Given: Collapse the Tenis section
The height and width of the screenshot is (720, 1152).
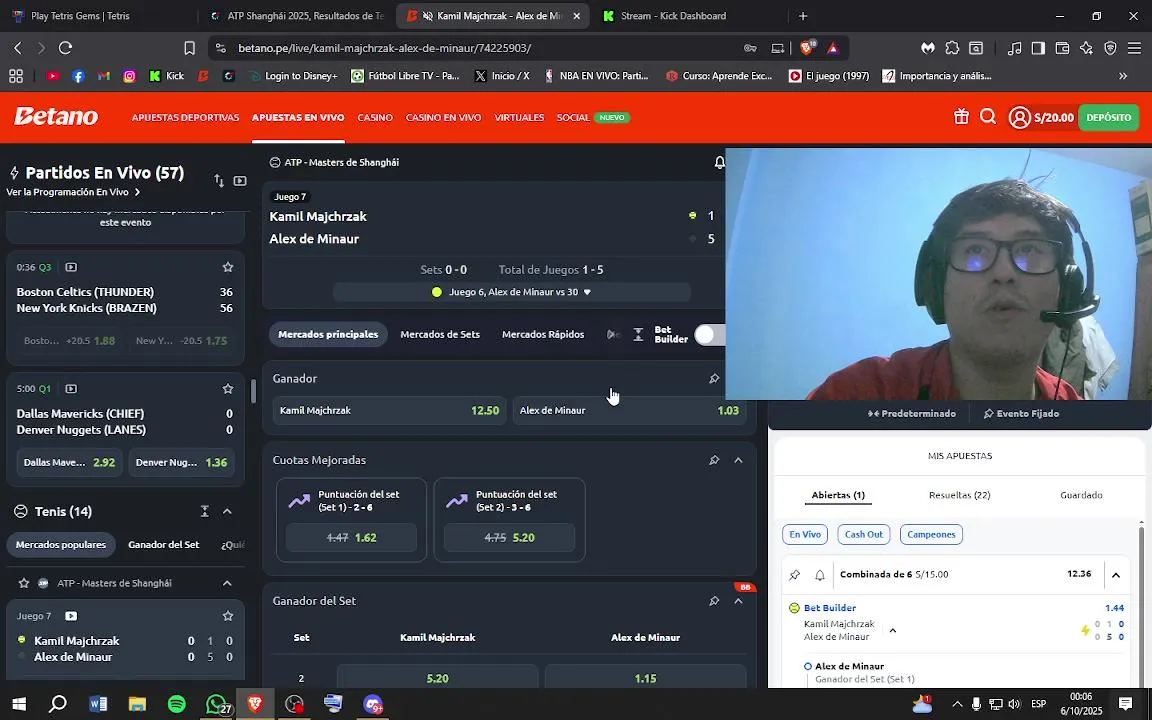Looking at the screenshot, I should click(227, 511).
